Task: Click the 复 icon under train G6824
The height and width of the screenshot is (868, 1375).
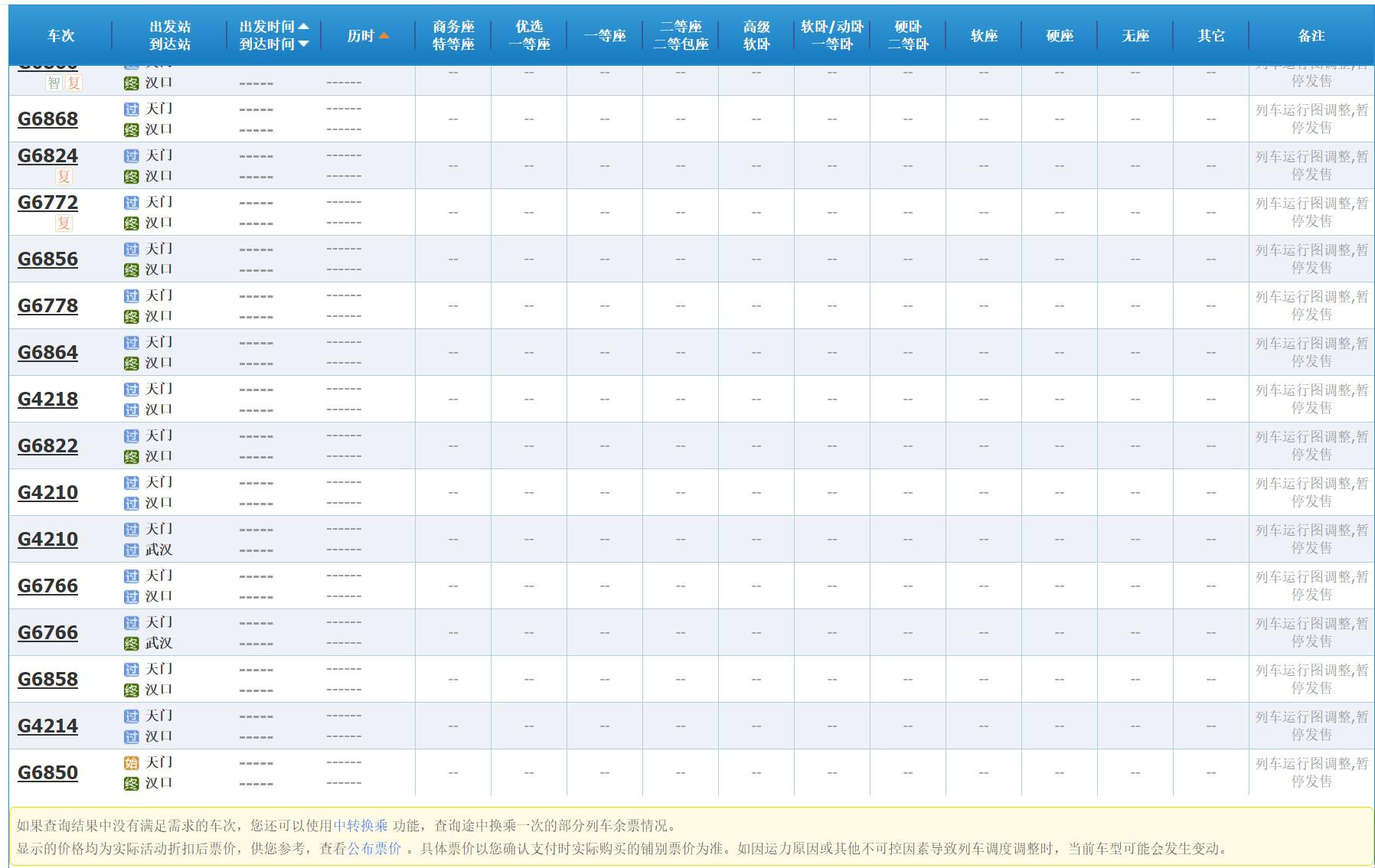Action: 64,177
